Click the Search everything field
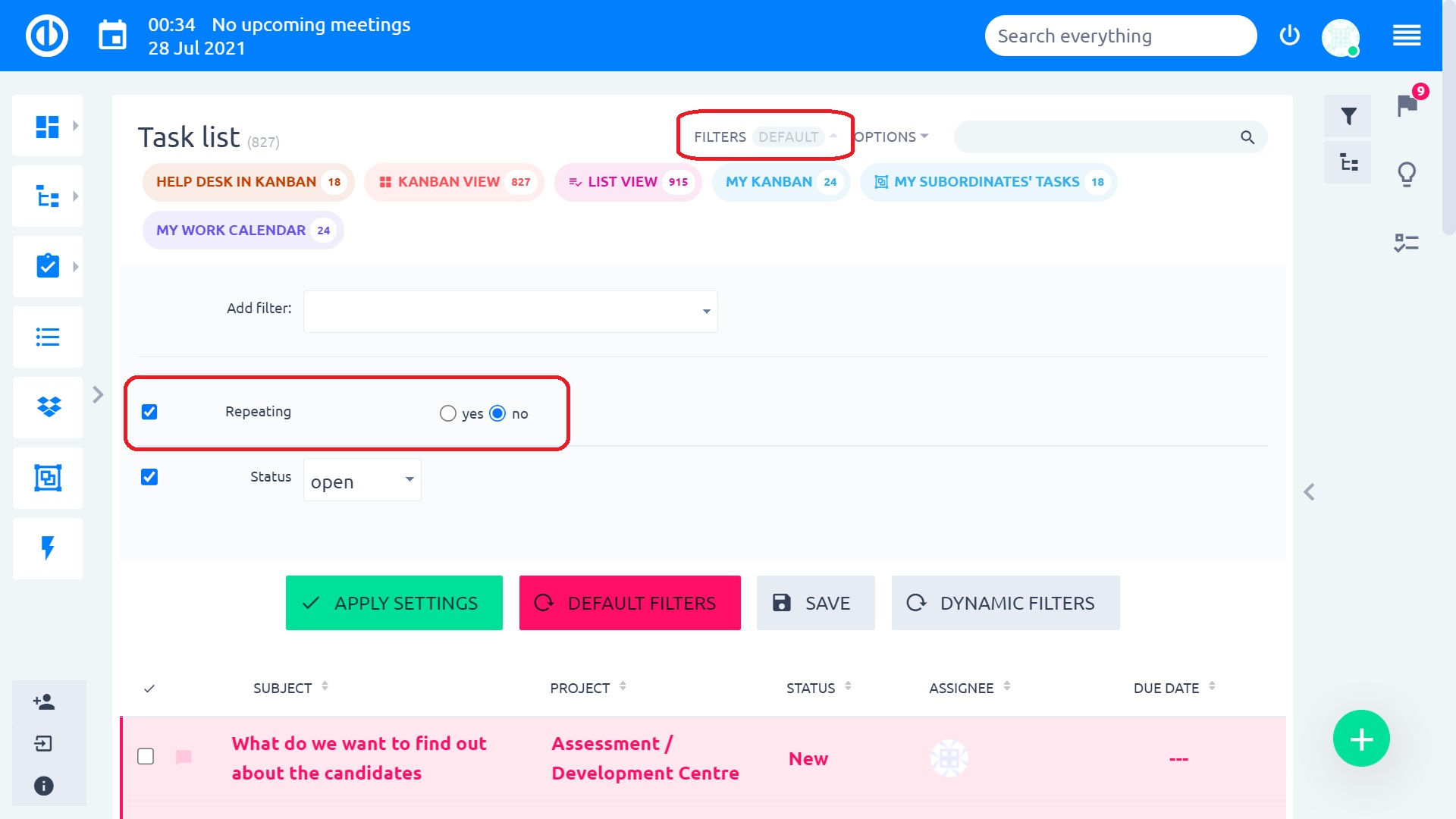 pyautogui.click(x=1119, y=36)
